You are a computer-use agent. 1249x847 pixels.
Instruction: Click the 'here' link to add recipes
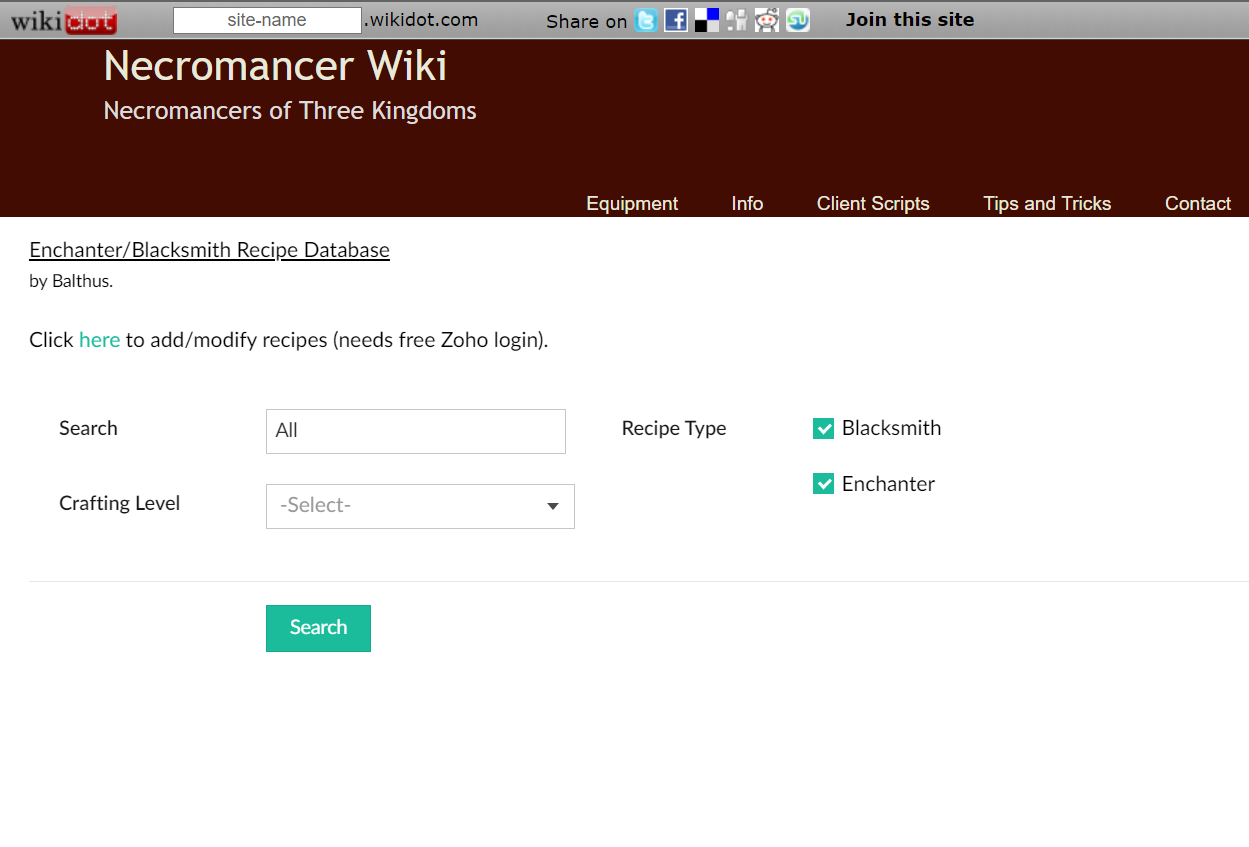(99, 340)
